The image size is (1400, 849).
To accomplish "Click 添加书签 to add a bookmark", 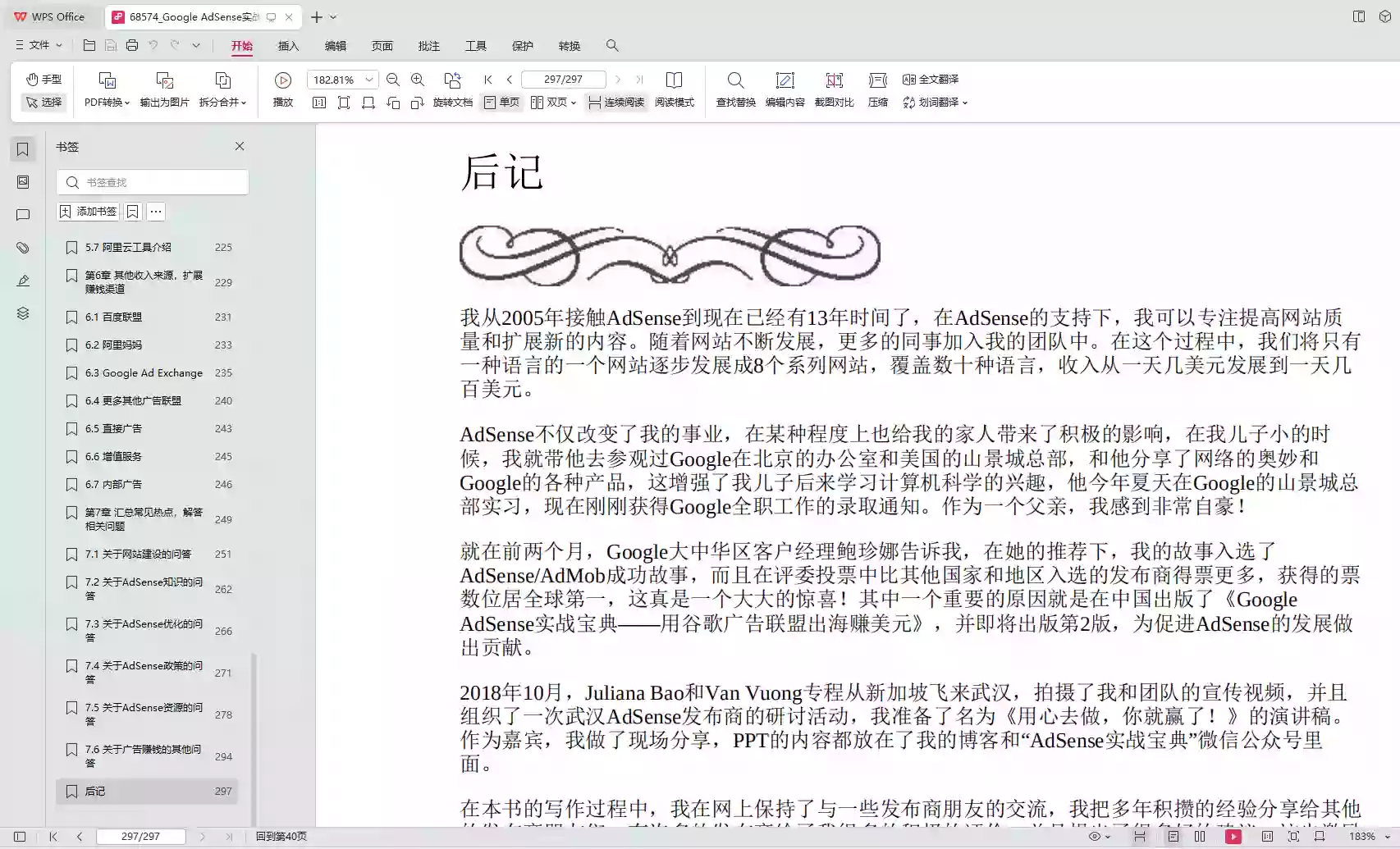I will click(x=88, y=211).
